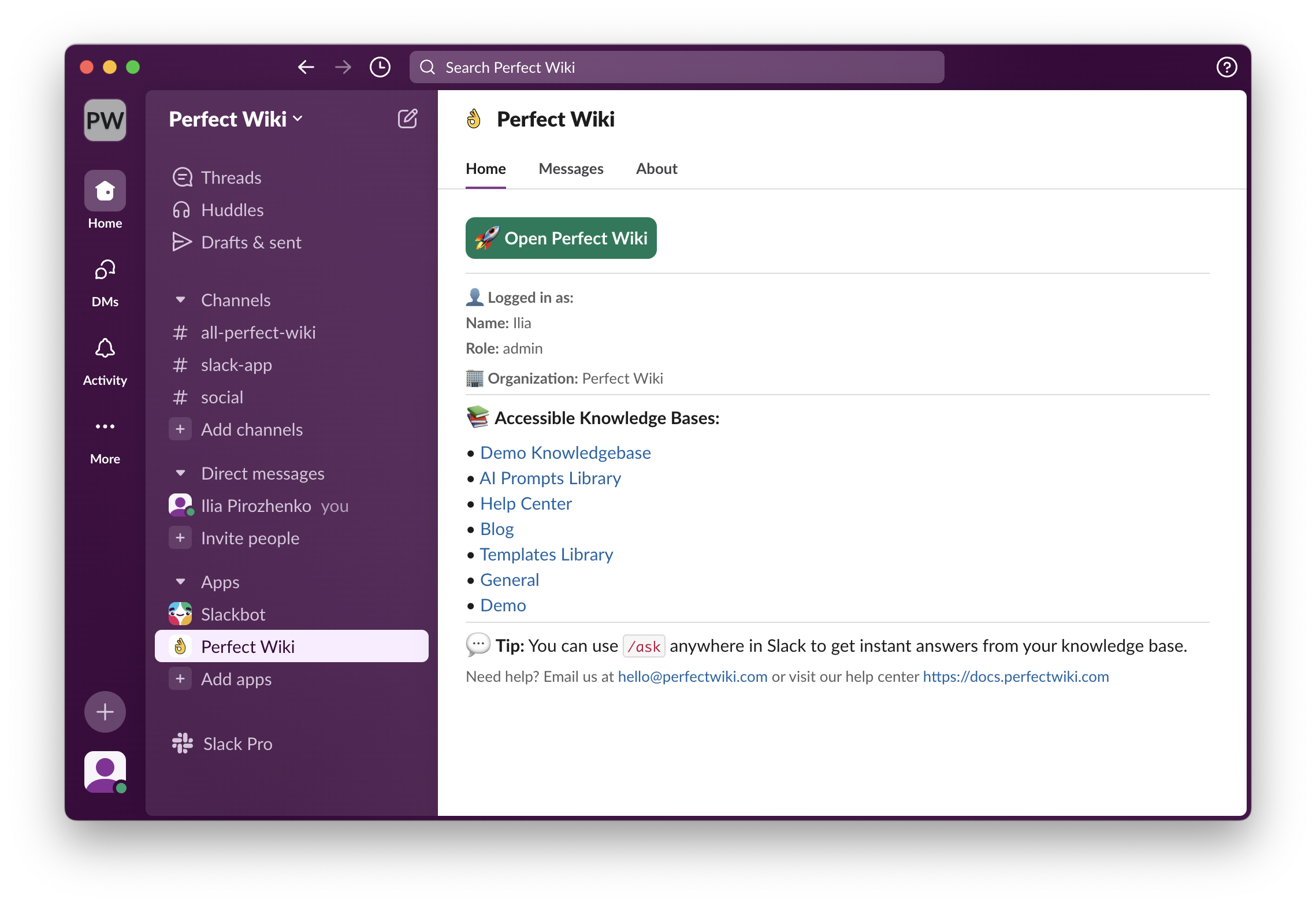Image resolution: width=1316 pixels, height=906 pixels.
Task: Click the More ellipsis icon
Action: point(105,428)
